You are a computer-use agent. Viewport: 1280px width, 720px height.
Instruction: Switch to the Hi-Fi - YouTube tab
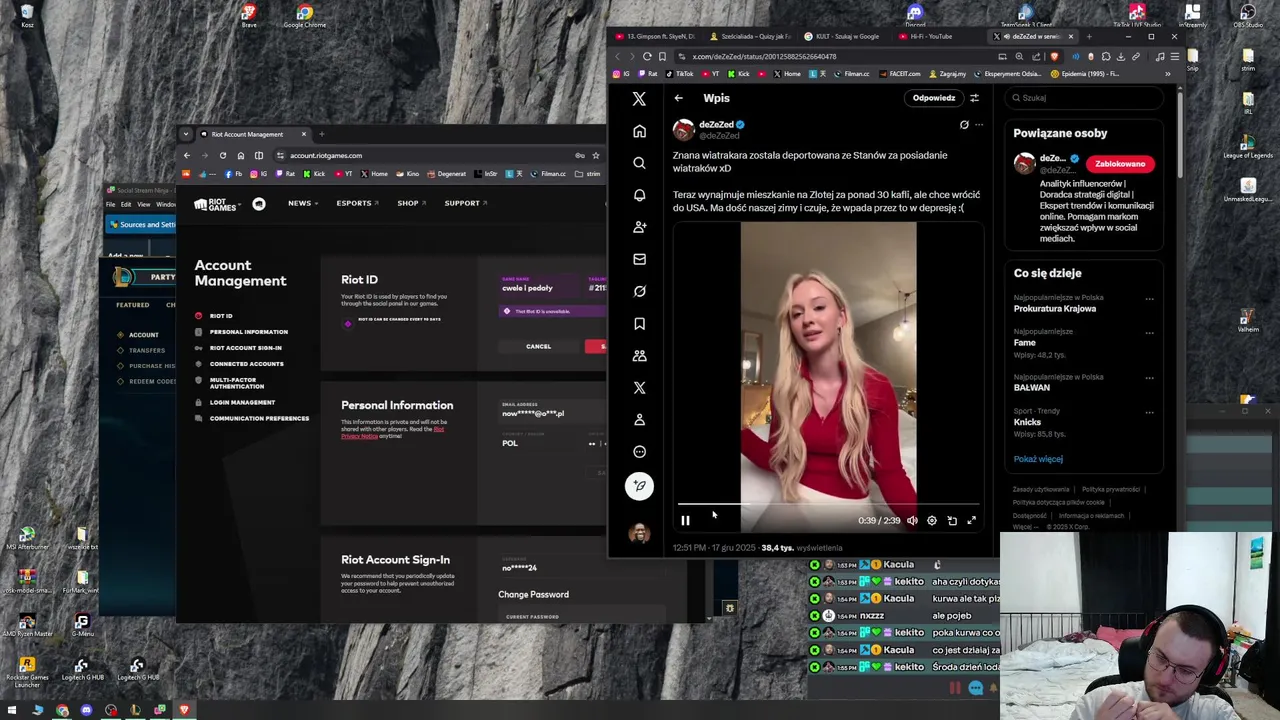931,37
